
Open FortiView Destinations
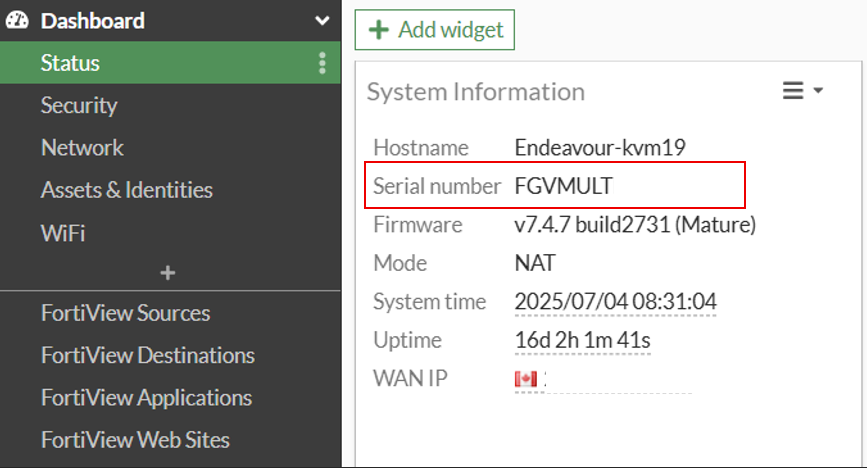coord(147,355)
